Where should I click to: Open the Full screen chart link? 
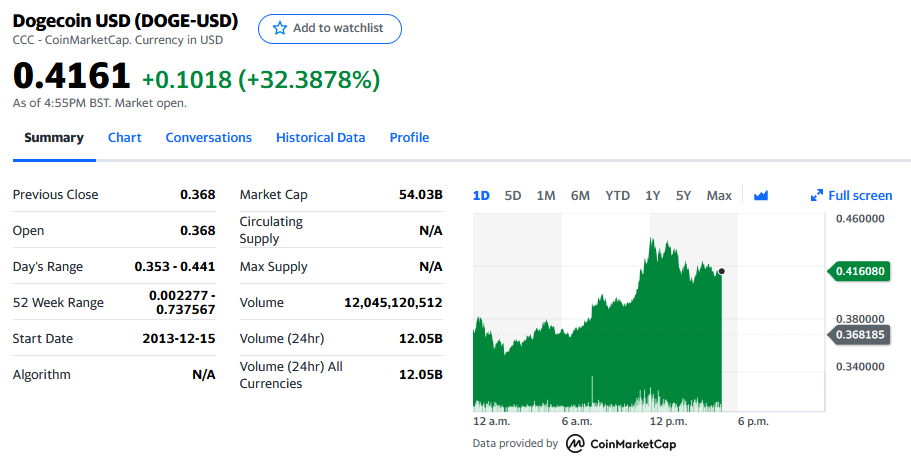[851, 195]
